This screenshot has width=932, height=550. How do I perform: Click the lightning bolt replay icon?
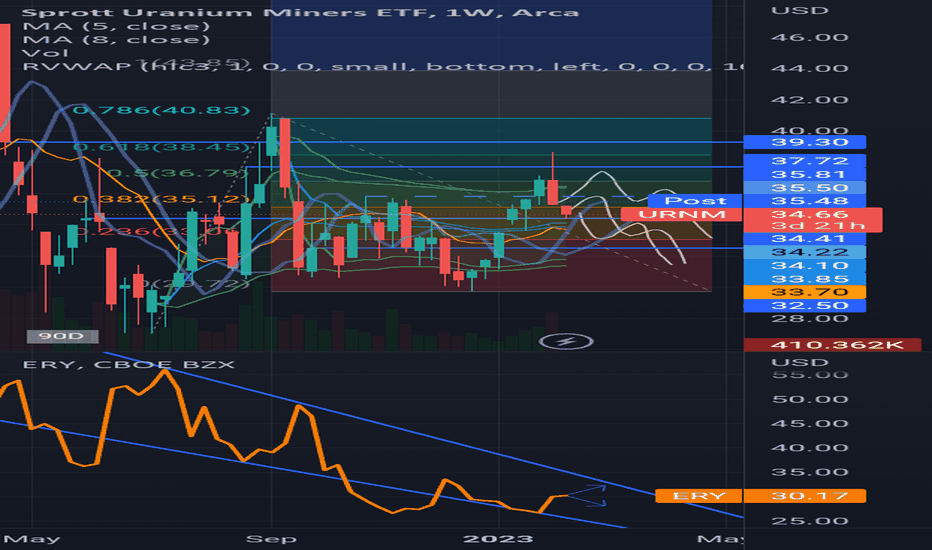coord(566,341)
